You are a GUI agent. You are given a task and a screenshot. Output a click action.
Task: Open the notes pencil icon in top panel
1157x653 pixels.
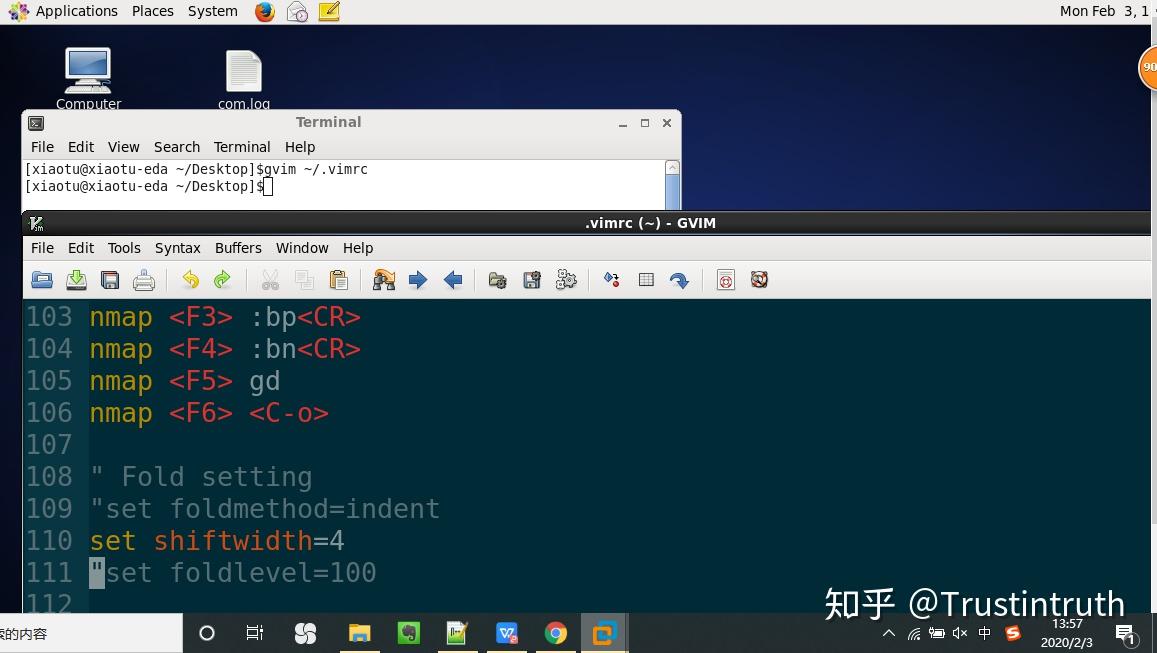click(329, 12)
